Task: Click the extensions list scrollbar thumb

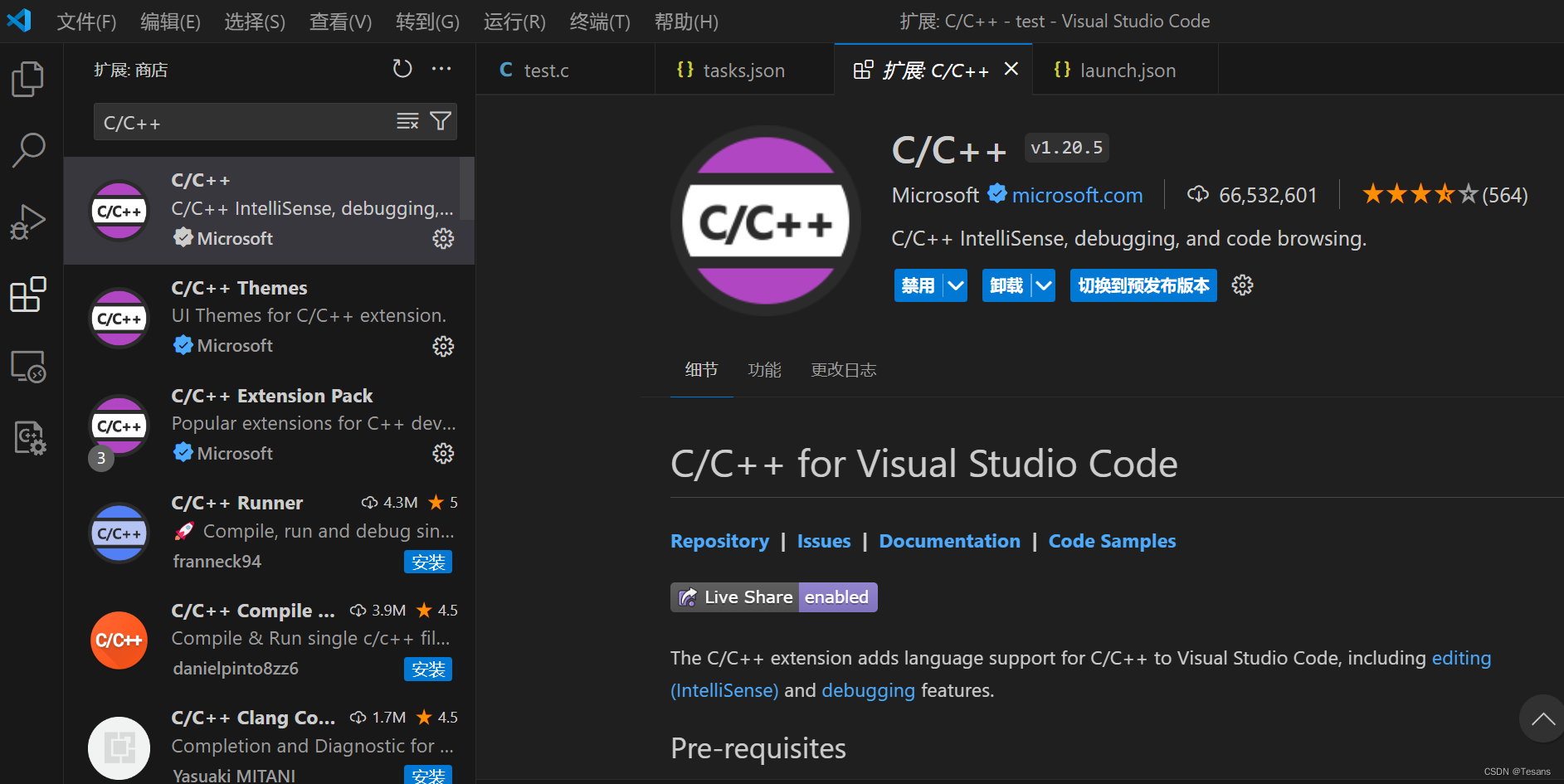Action: [467, 188]
